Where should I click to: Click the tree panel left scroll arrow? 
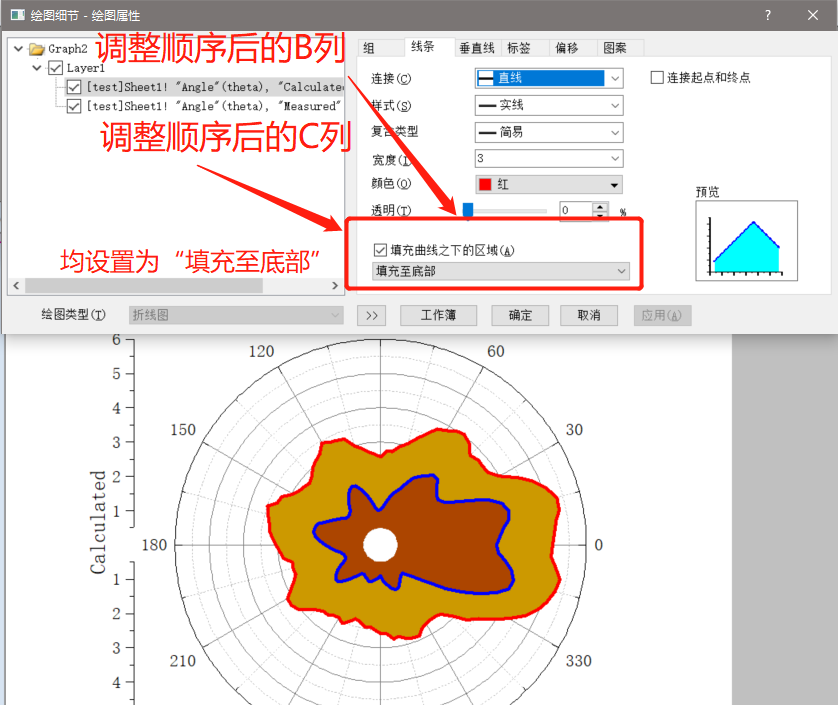(16, 285)
